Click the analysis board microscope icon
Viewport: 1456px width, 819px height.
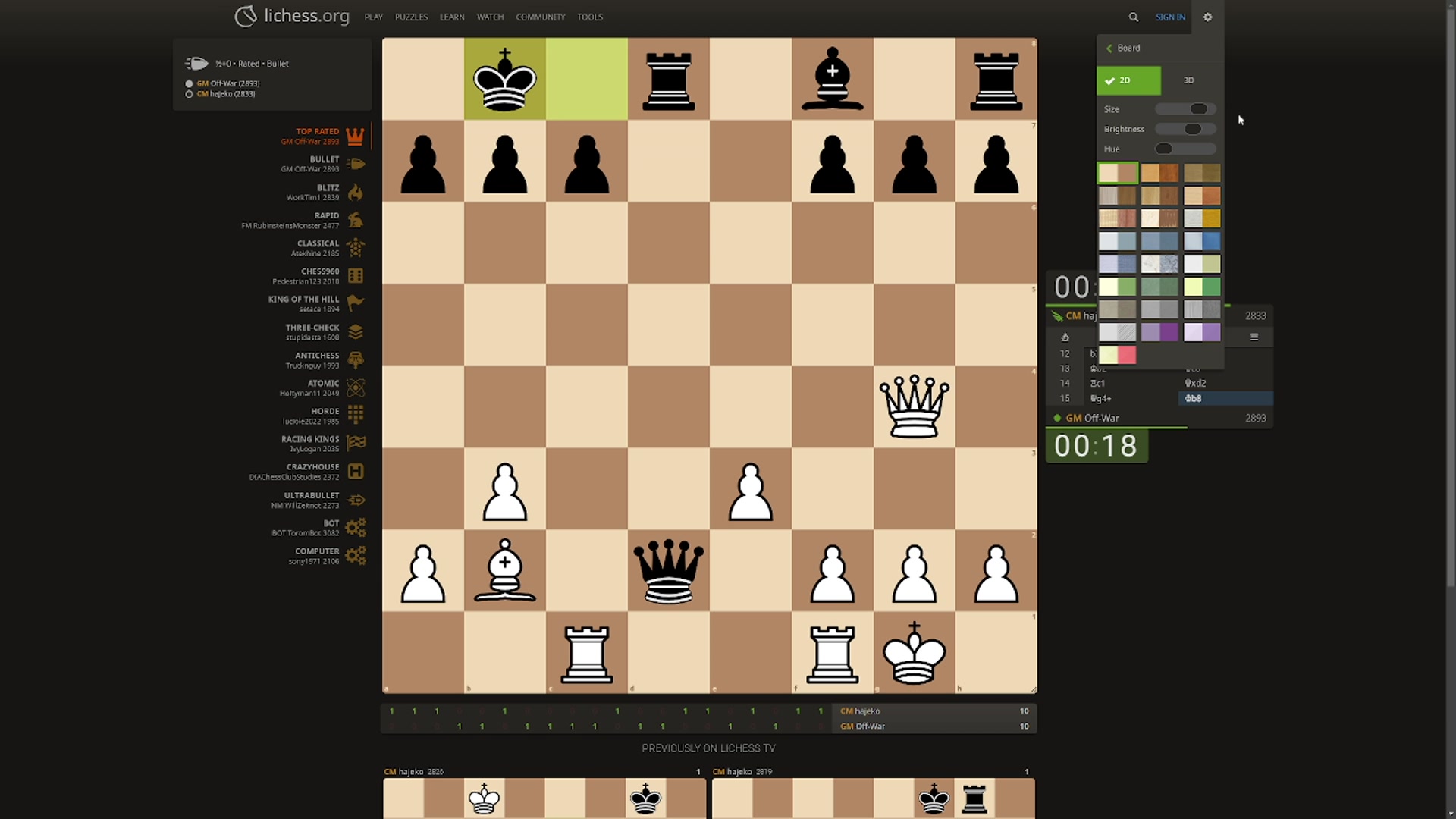(1065, 337)
